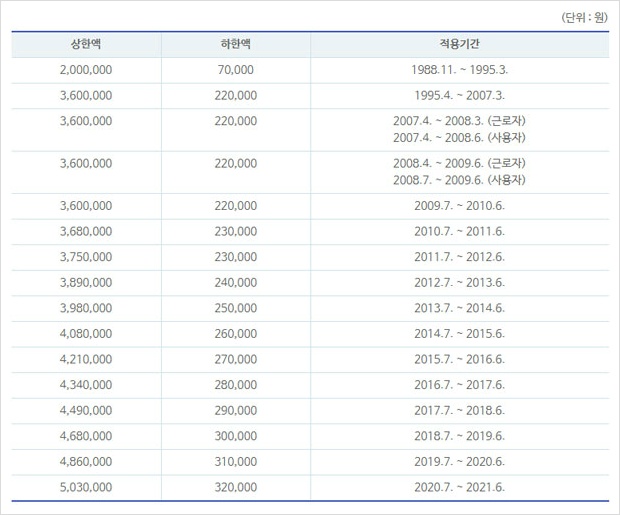Click the period 2018.7. ~ 2019.6.

[x=459, y=436]
